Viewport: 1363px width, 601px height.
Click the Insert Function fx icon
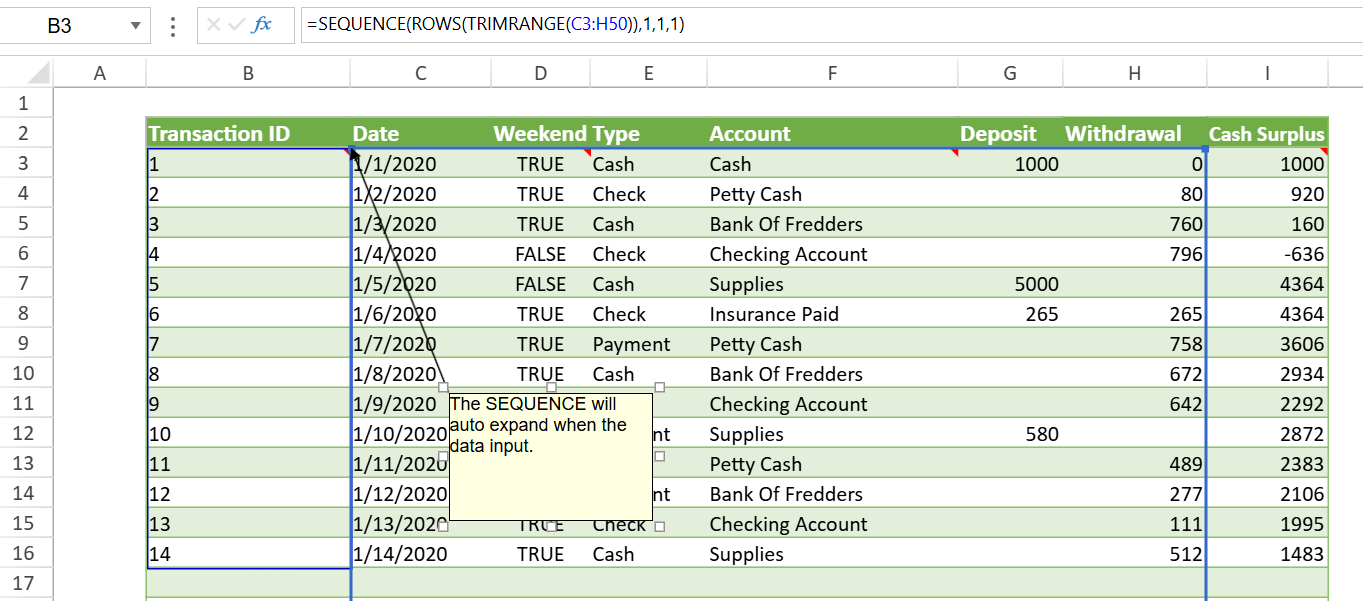[262, 25]
